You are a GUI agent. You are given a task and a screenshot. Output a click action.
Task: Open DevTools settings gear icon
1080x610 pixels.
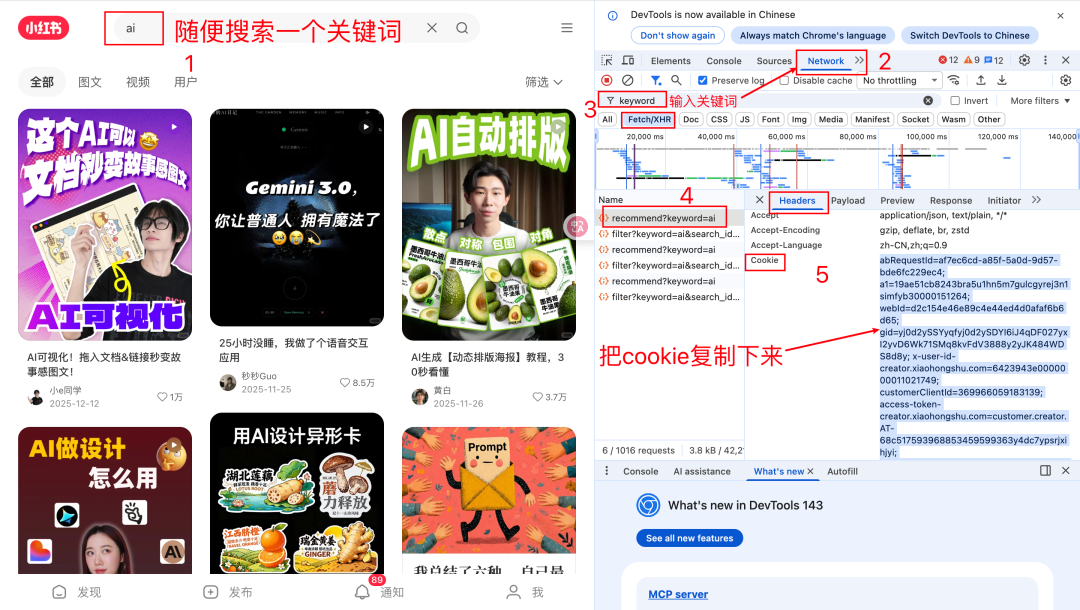click(1024, 61)
